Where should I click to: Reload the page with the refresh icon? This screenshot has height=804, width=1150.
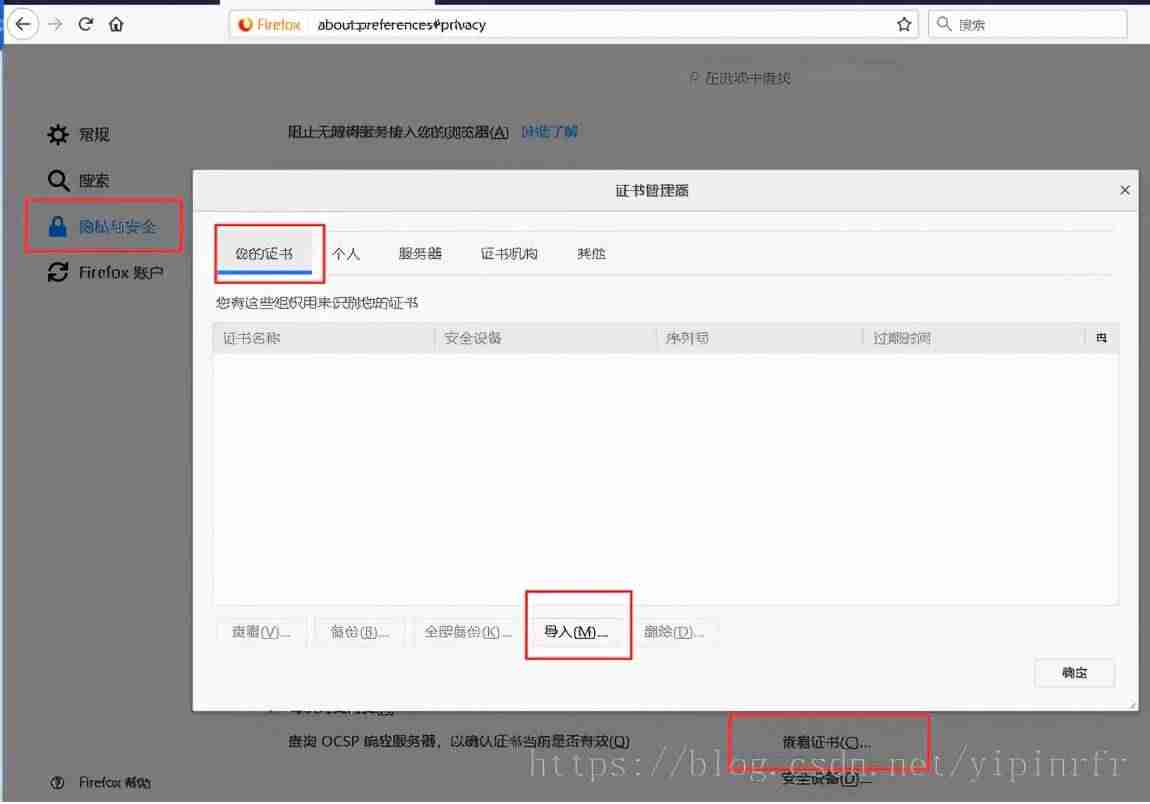tap(86, 24)
